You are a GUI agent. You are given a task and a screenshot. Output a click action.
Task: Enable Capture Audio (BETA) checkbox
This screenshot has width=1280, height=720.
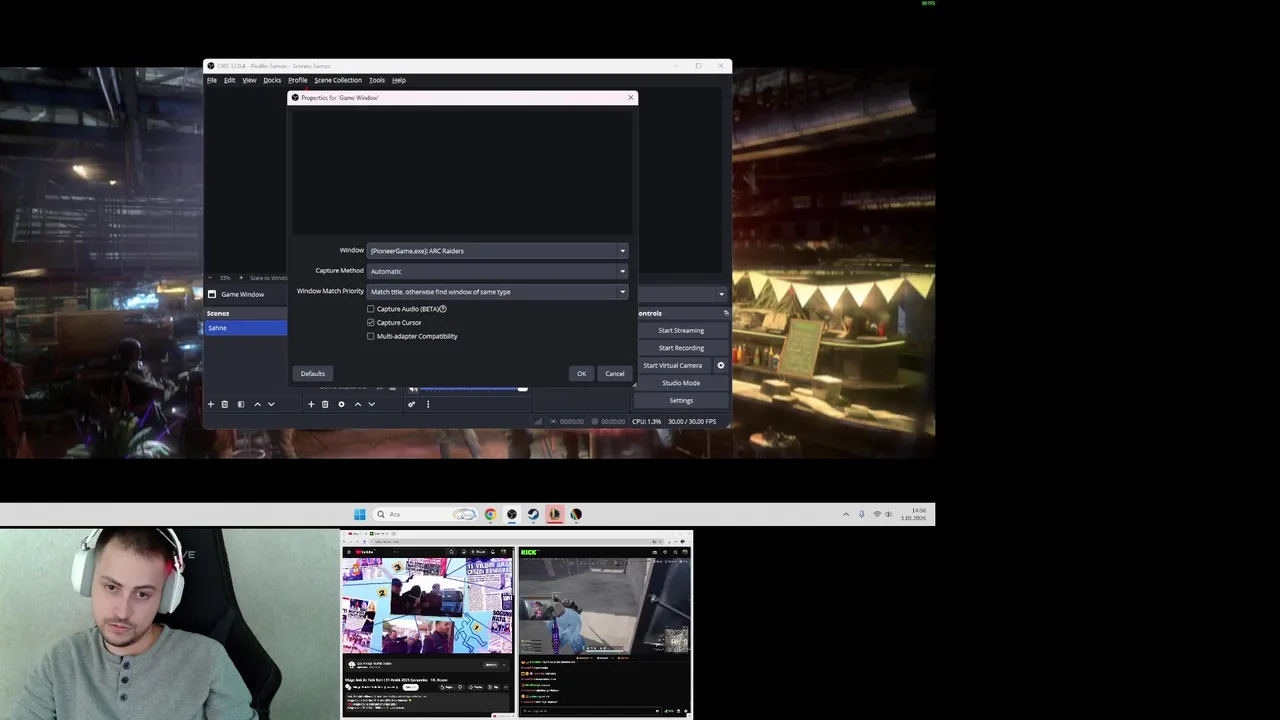click(371, 309)
